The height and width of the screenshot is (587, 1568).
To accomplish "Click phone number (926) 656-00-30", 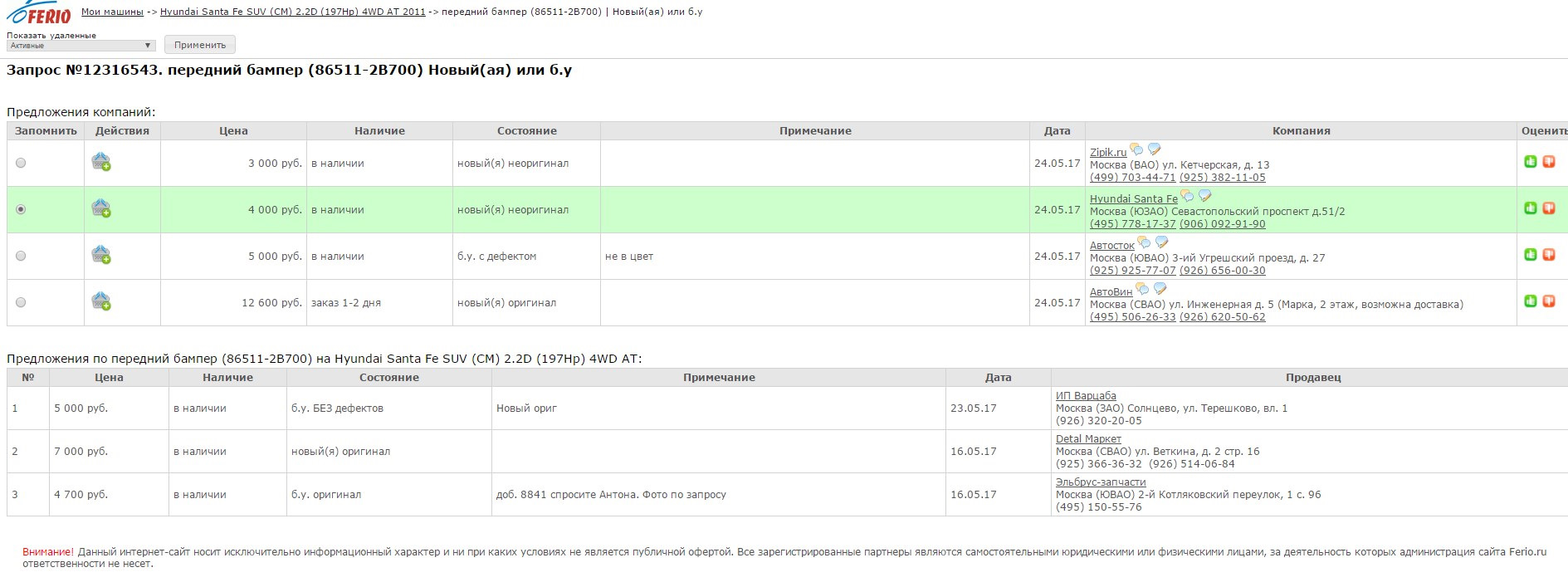I will [1223, 271].
